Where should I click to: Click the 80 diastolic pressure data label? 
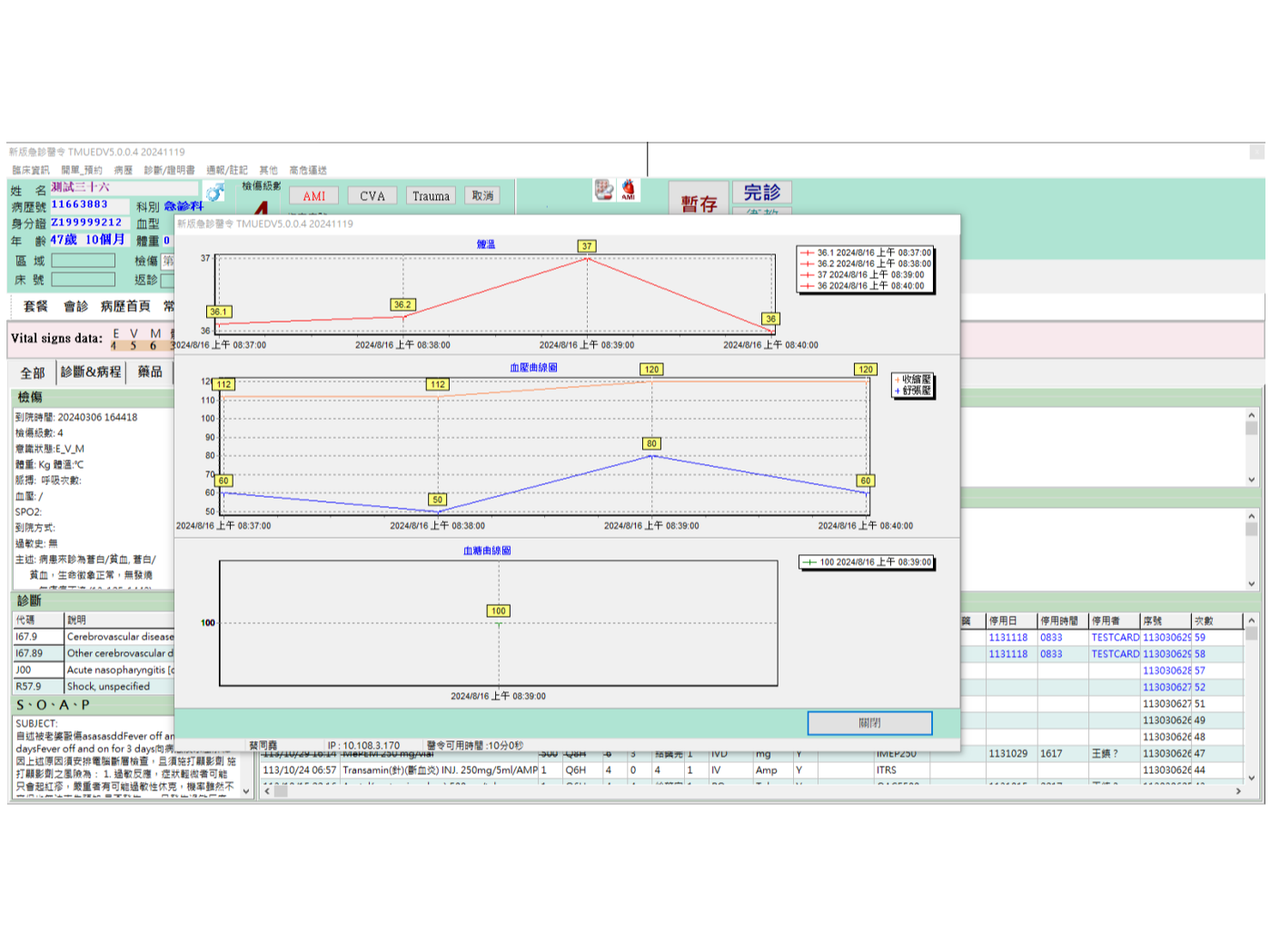651,443
